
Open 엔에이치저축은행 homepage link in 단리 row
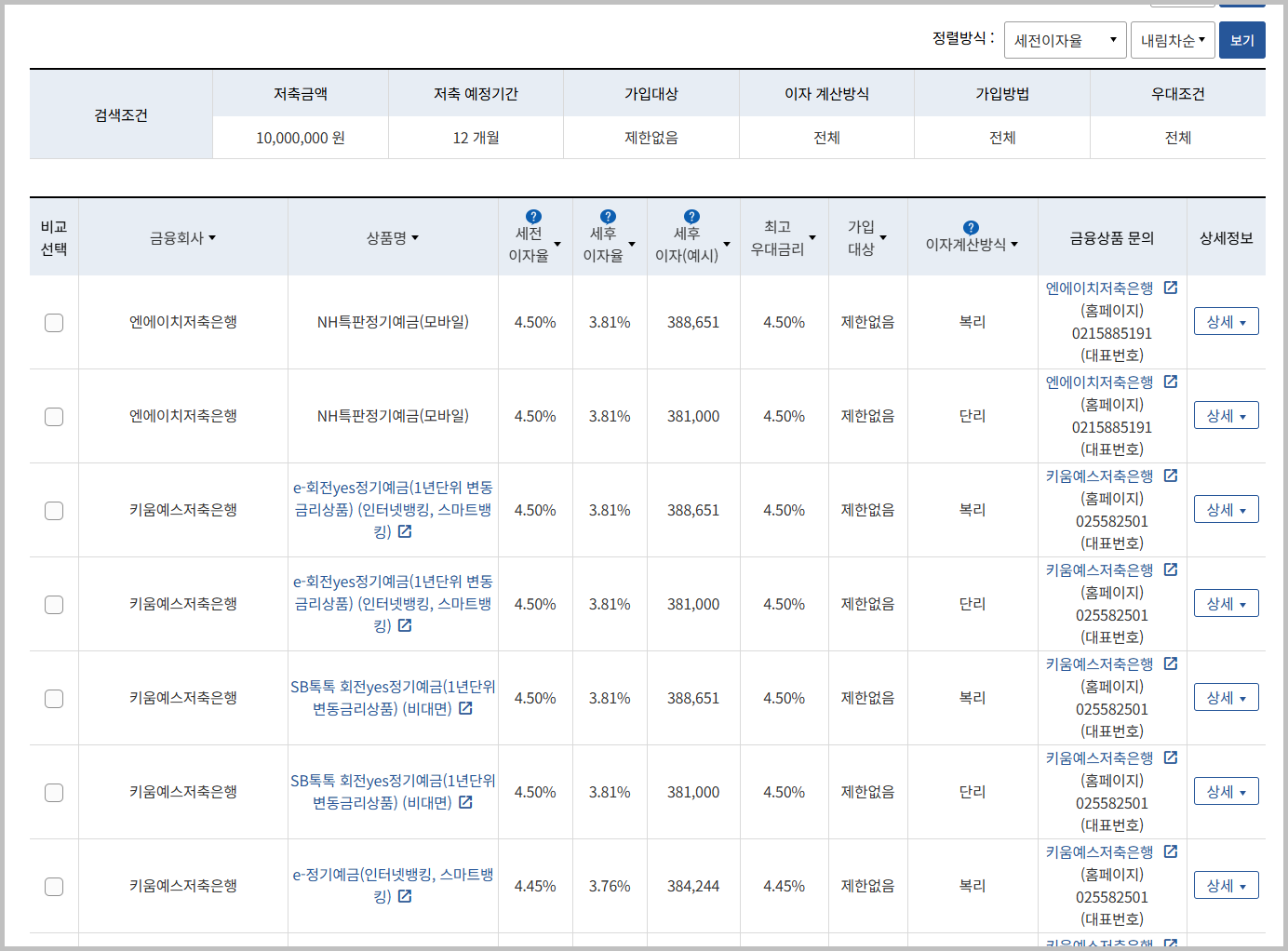point(1099,382)
